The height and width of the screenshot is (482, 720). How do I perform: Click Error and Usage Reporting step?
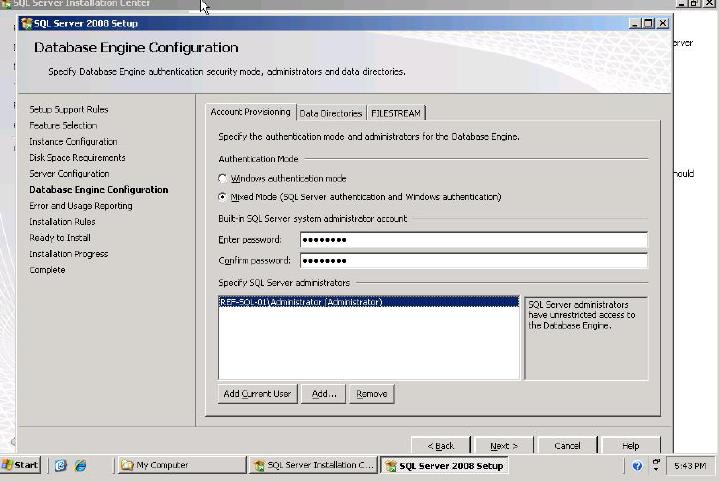coord(81,206)
